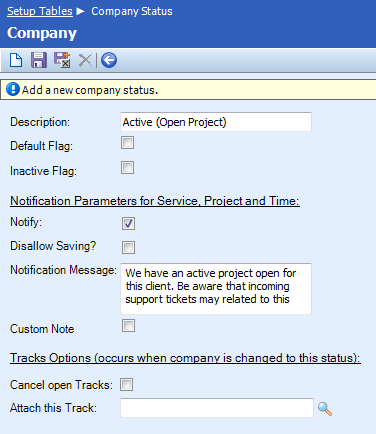Save the company status with floppy icon
Screen dimensions: 376x434
tap(39, 60)
